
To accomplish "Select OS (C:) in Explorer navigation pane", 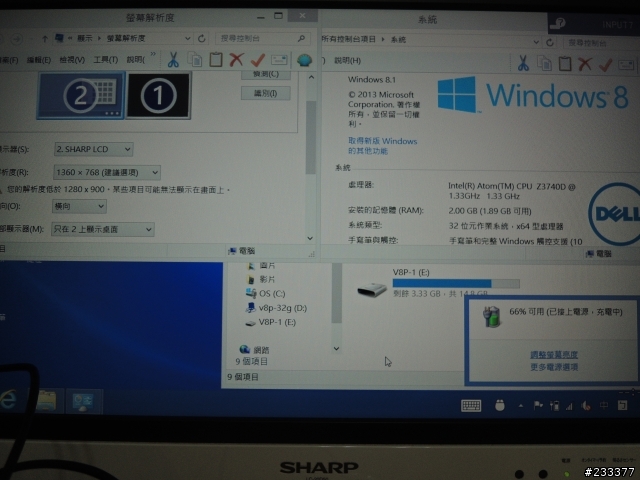I will click(x=266, y=293).
